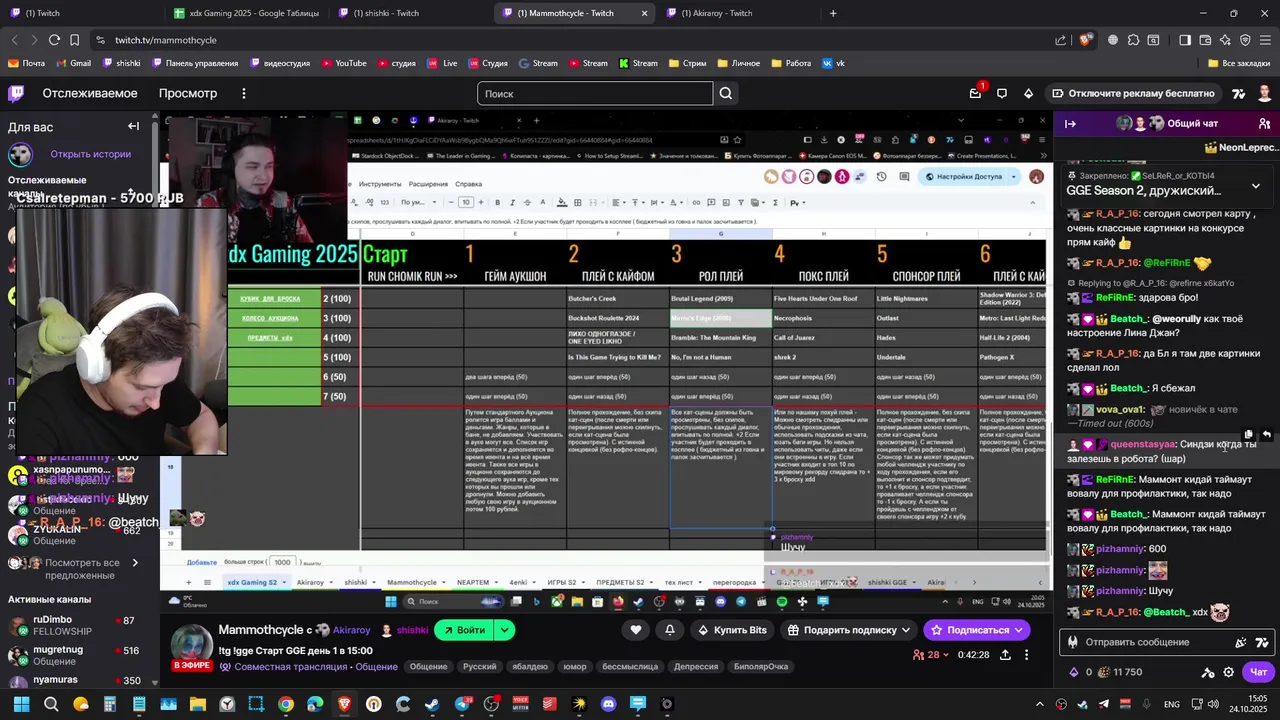The image size is (1280, 720).
Task: Open the Gmail bookmark
Action: (73, 63)
